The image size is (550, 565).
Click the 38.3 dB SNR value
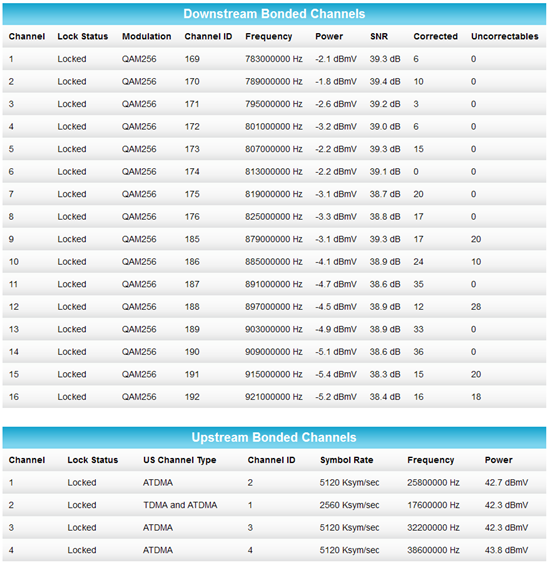click(x=385, y=374)
